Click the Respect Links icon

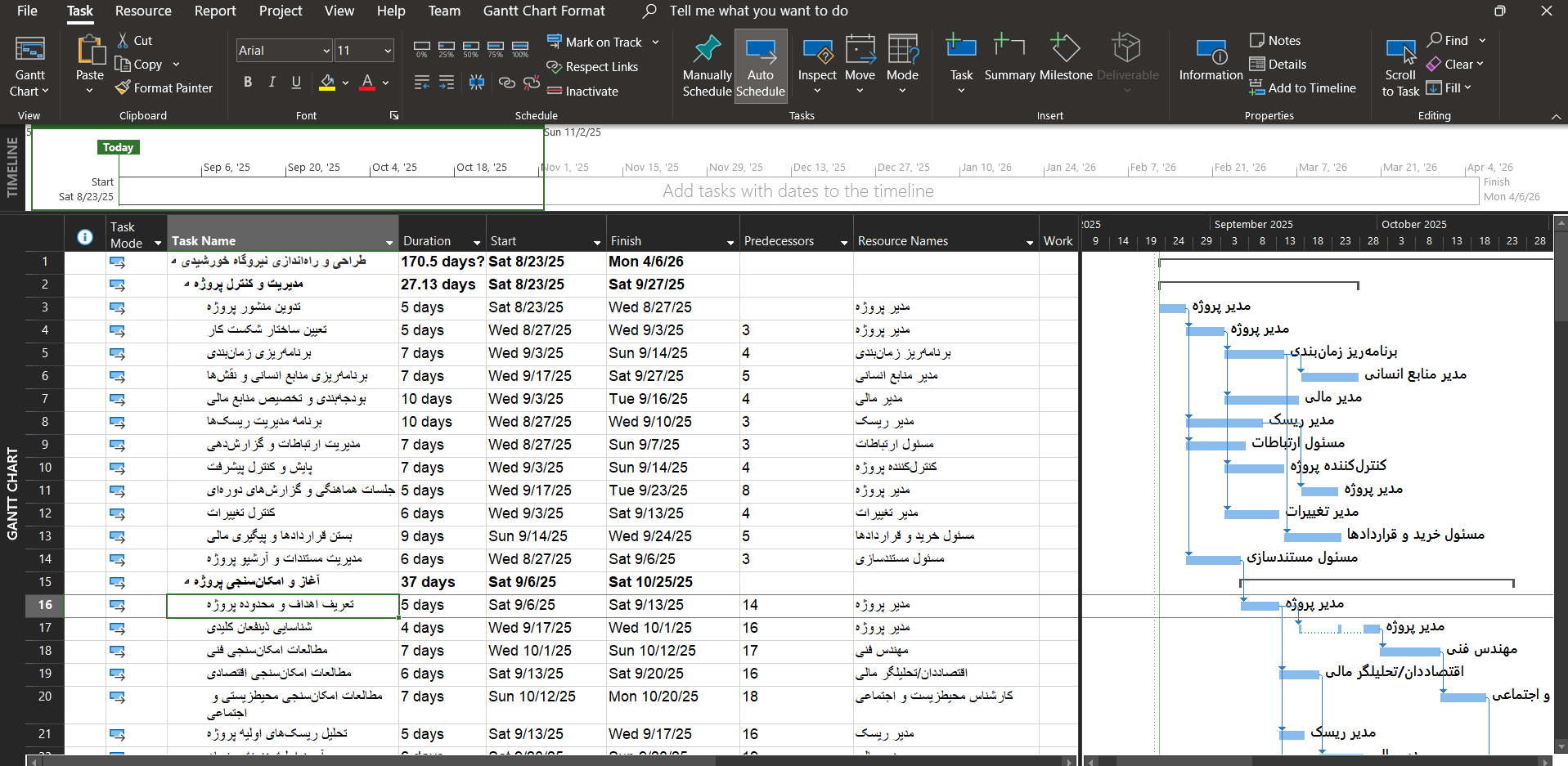point(555,67)
